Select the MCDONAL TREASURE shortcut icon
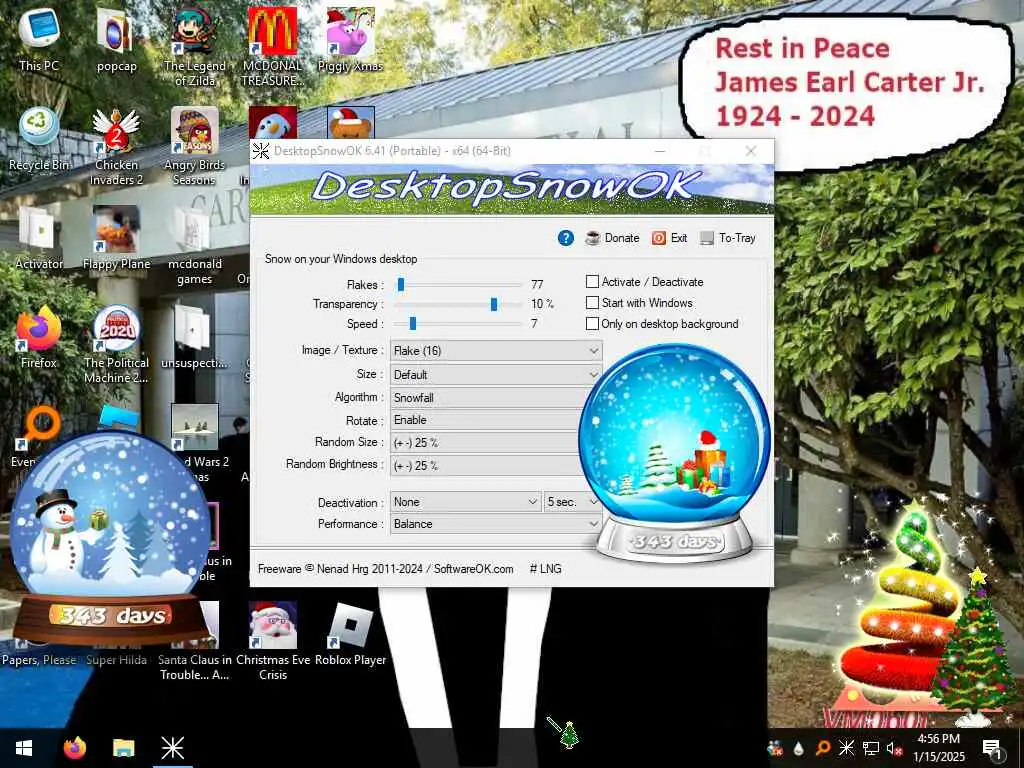The image size is (1024, 768). pos(272,47)
